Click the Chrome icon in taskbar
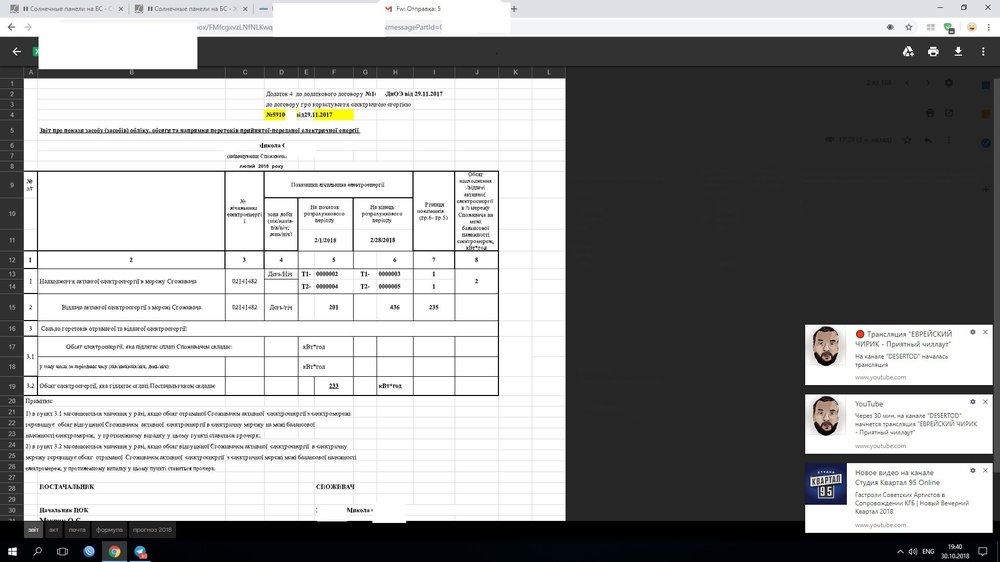 coord(115,551)
